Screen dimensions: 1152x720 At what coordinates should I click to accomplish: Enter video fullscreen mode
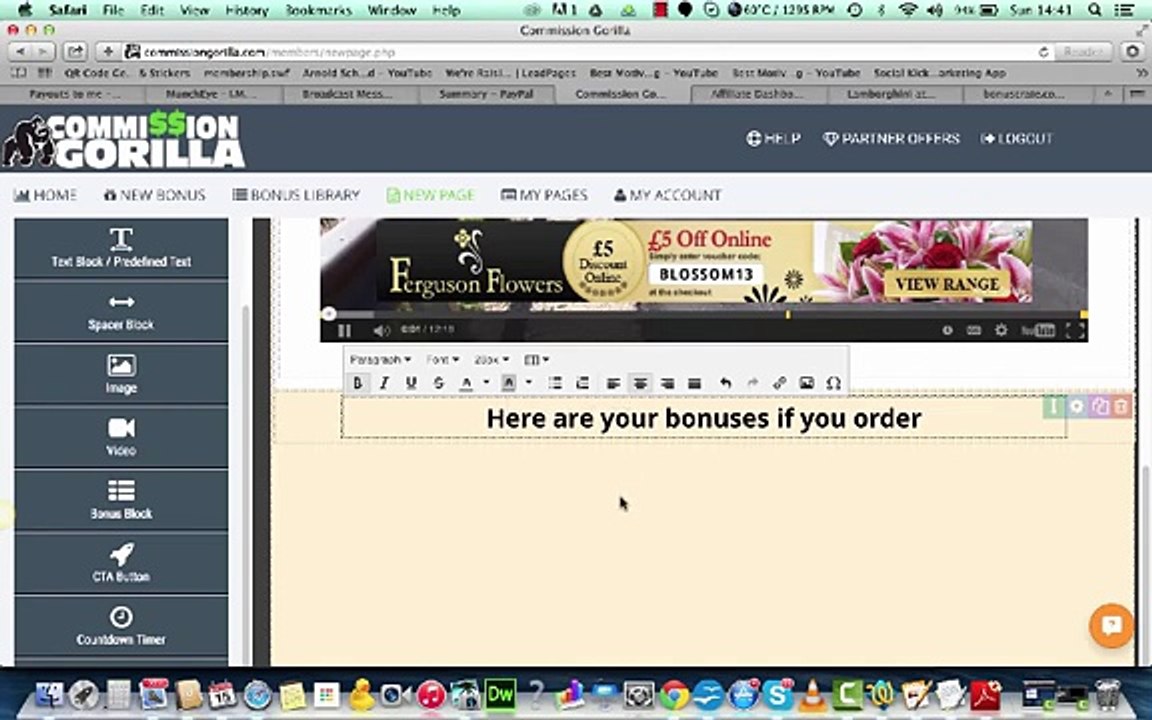pyautogui.click(x=1075, y=331)
